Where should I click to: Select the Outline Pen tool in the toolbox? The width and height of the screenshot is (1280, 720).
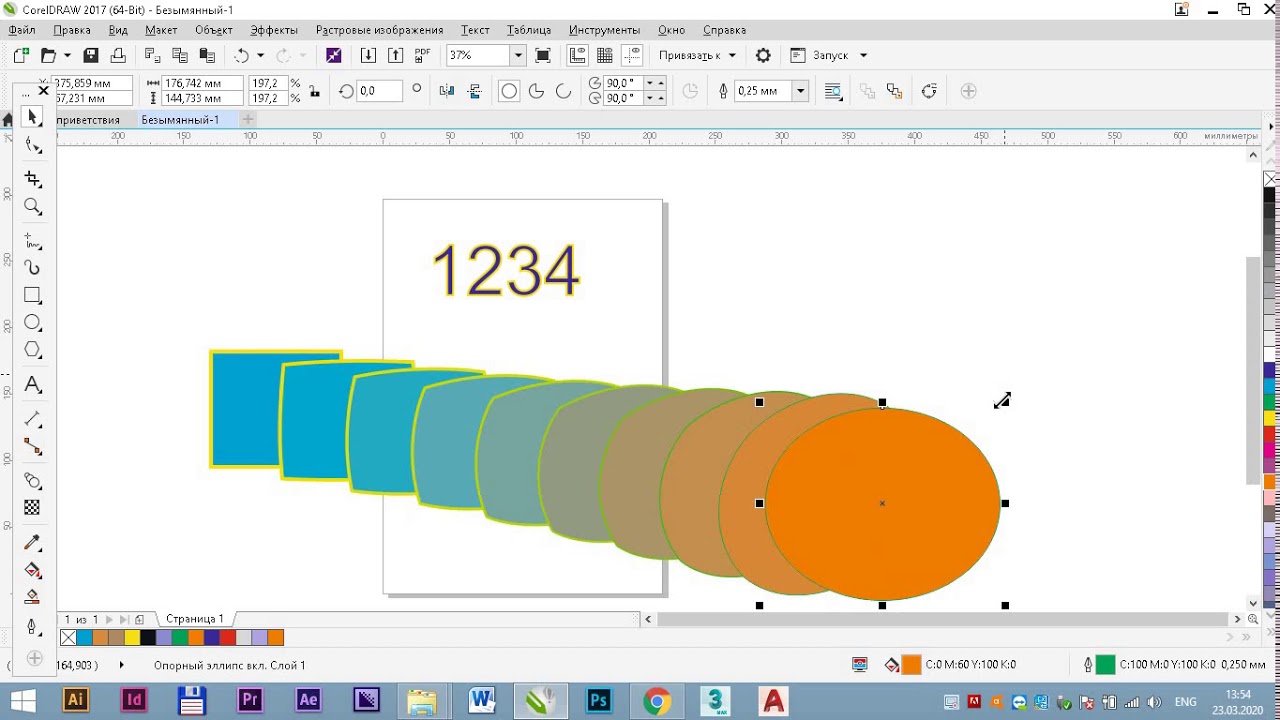pyautogui.click(x=32, y=627)
